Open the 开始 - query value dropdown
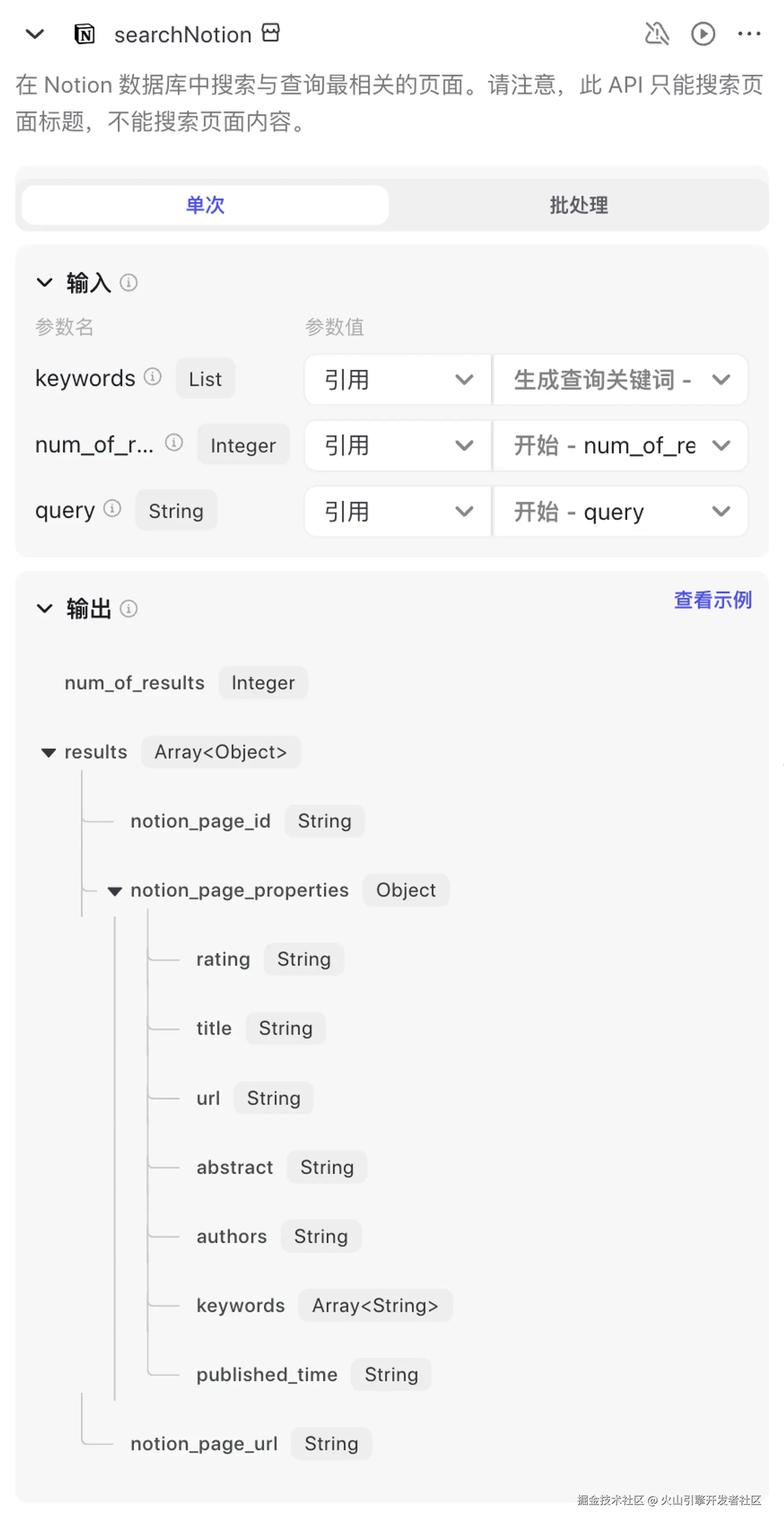784x1529 pixels. pos(620,511)
